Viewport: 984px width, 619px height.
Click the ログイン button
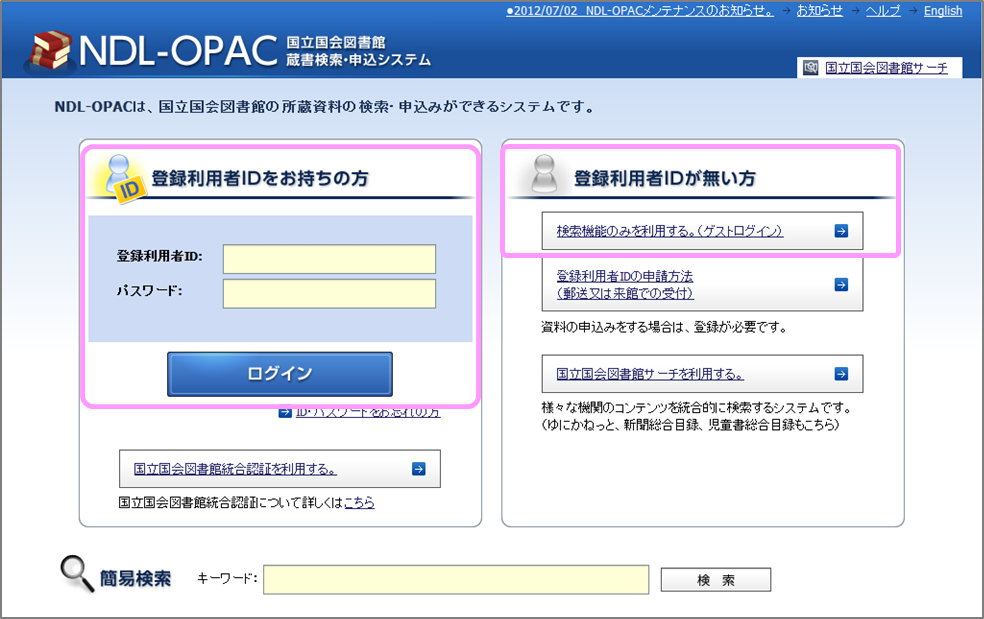pyautogui.click(x=280, y=374)
